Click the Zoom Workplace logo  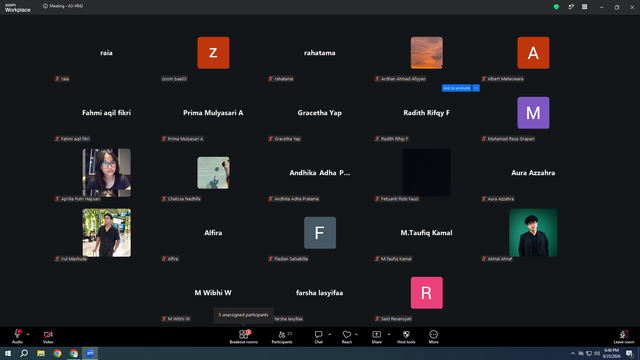coord(18,8)
